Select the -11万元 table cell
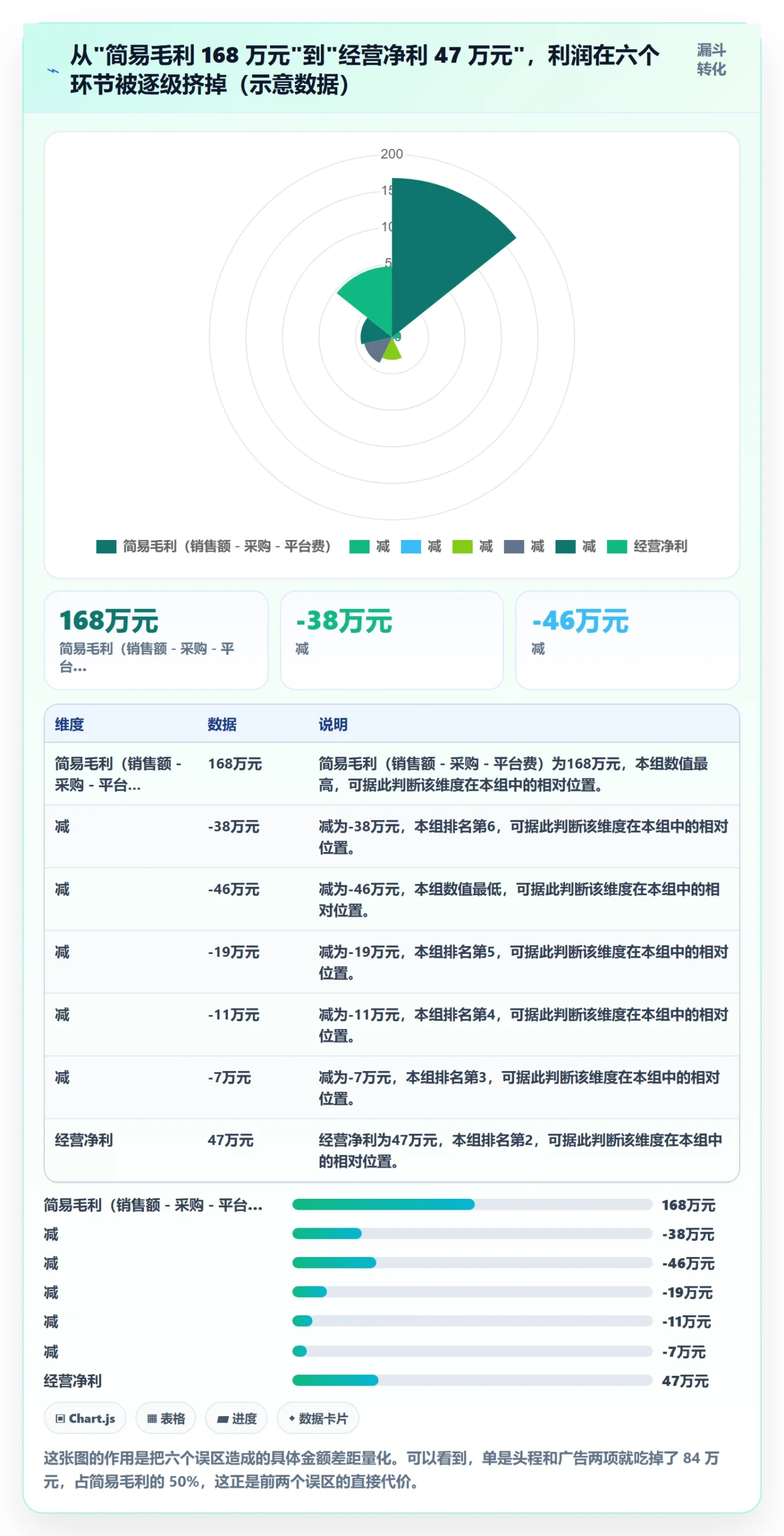The width and height of the screenshot is (784, 1536). click(233, 1015)
